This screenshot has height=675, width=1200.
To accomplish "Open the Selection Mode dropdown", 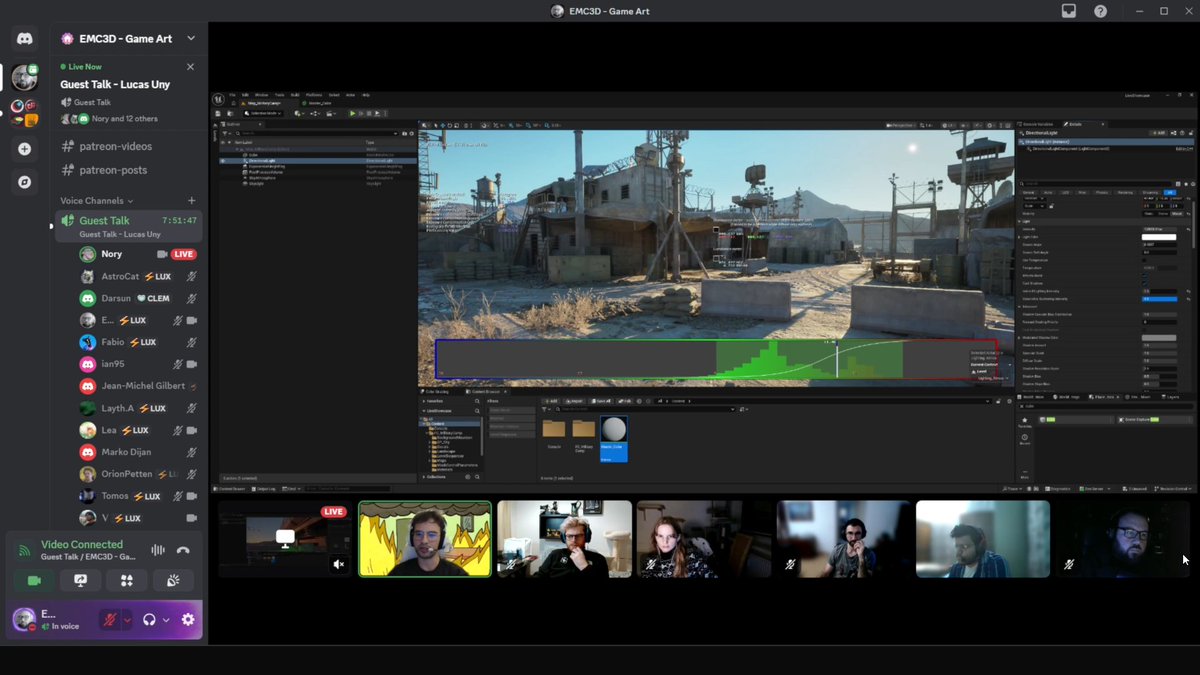I will (x=264, y=113).
